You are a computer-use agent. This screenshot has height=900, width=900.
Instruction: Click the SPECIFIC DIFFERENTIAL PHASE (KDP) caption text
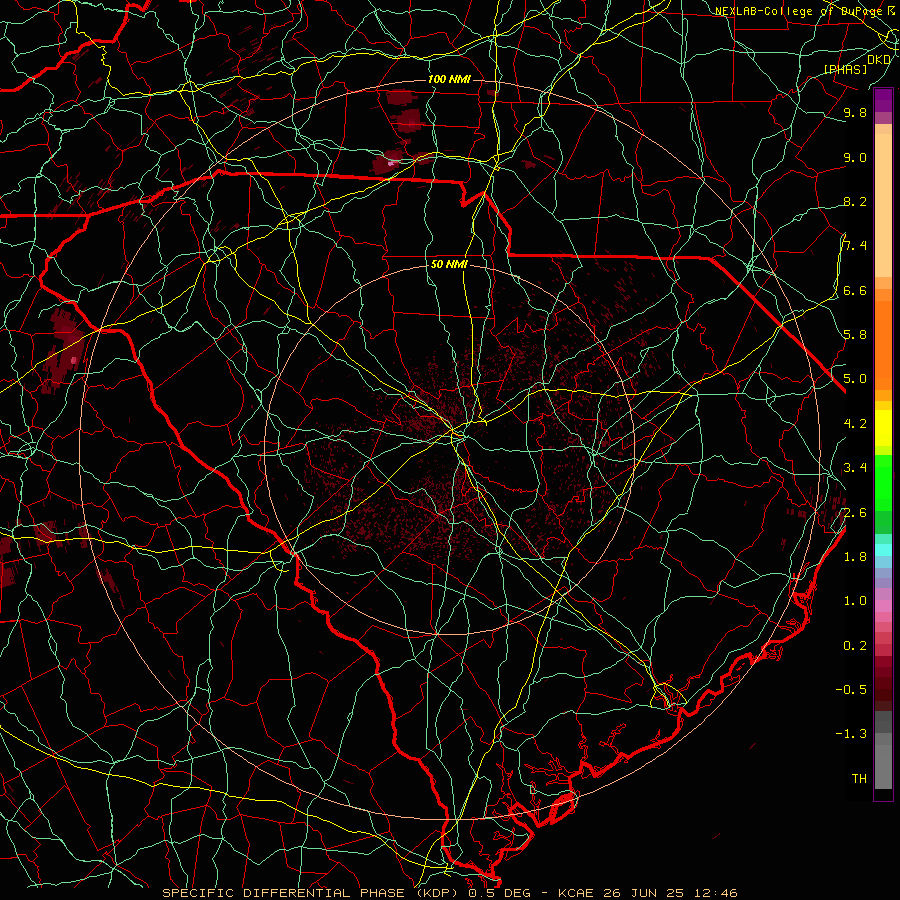point(312,893)
